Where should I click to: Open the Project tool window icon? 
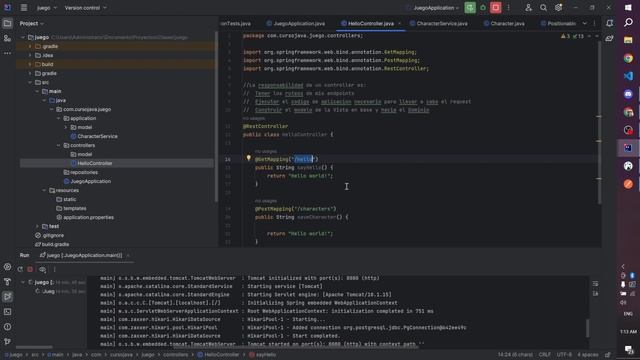click(x=7, y=23)
